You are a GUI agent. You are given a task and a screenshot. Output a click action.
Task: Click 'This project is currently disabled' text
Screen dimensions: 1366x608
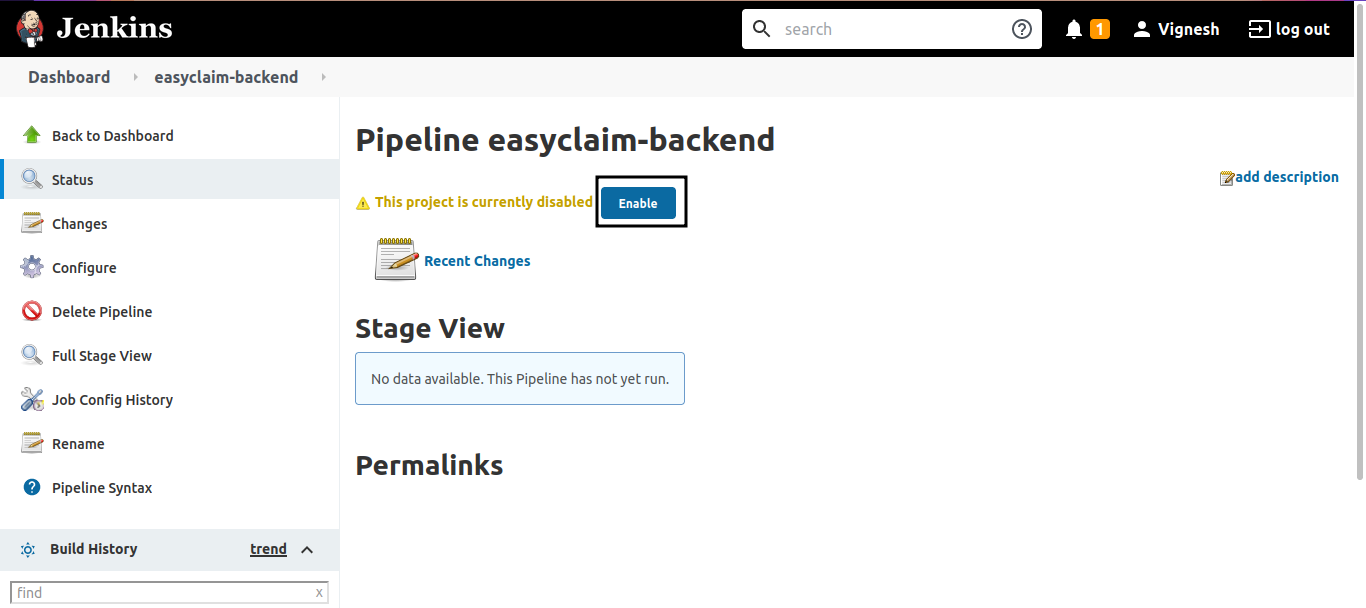[x=484, y=202]
